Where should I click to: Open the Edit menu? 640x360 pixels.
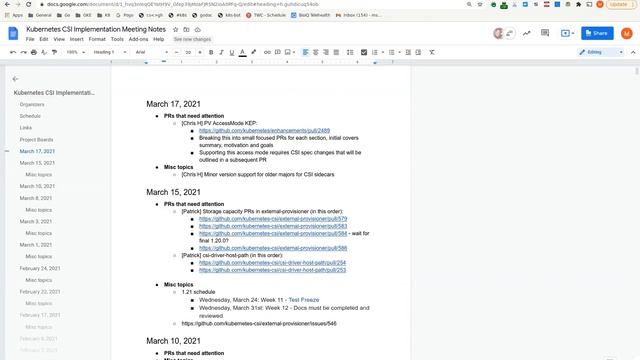coord(44,39)
